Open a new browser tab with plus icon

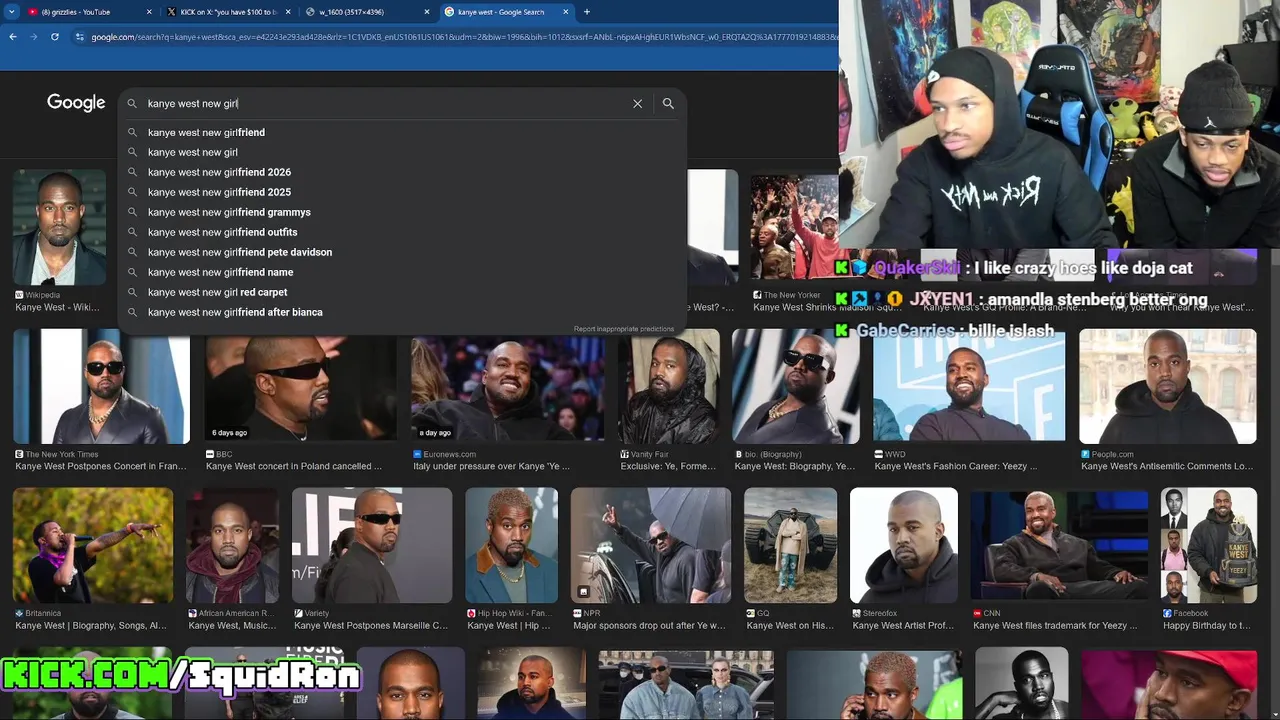pos(586,12)
